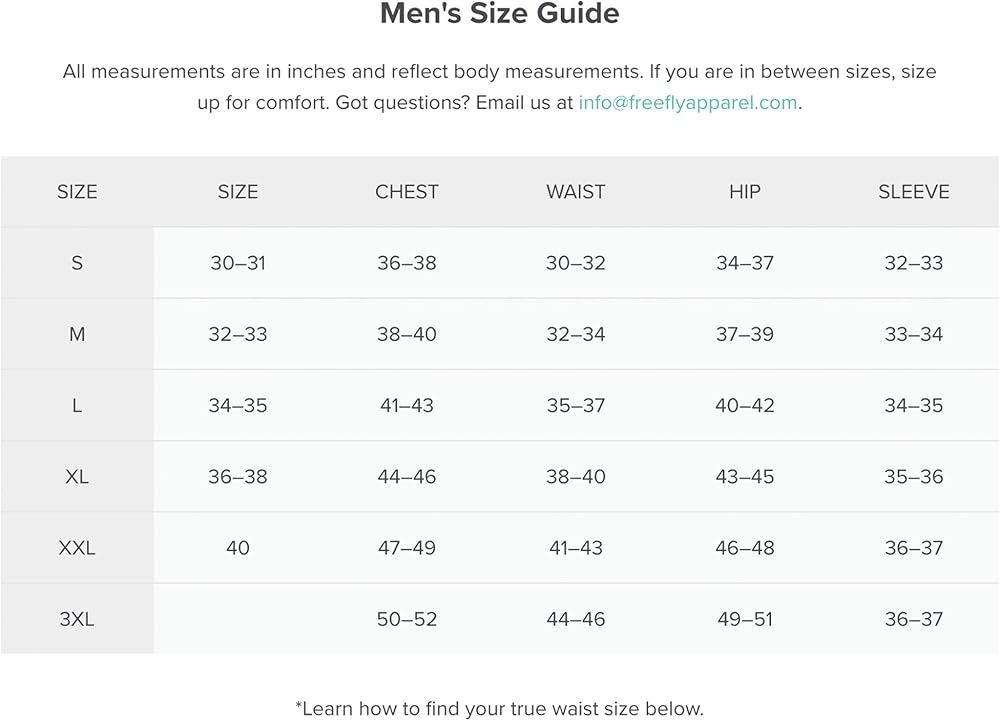
Task: Click the 40 size cell in XXL row
Action: tap(238, 547)
